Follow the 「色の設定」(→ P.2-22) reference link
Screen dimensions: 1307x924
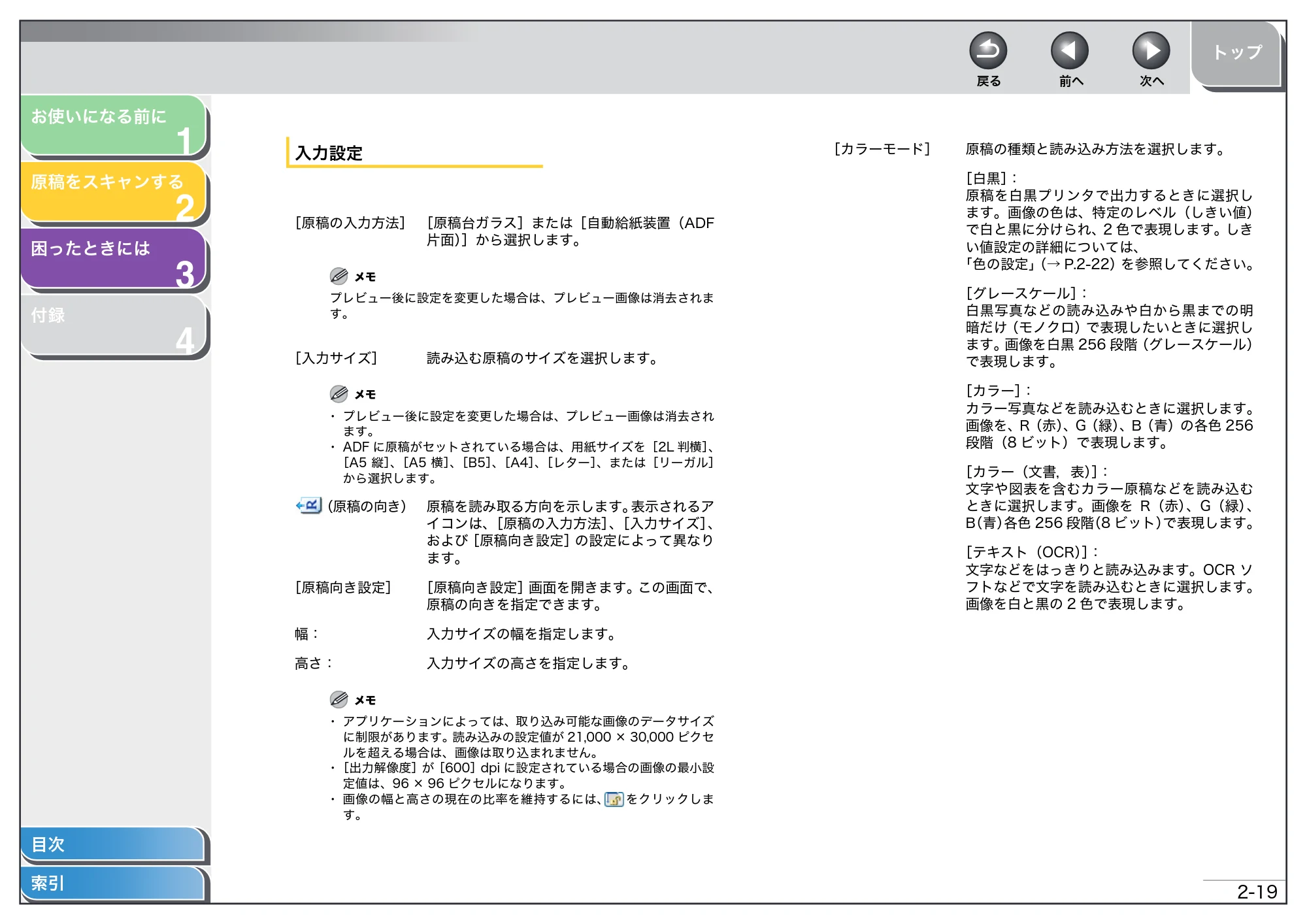tap(1040, 264)
